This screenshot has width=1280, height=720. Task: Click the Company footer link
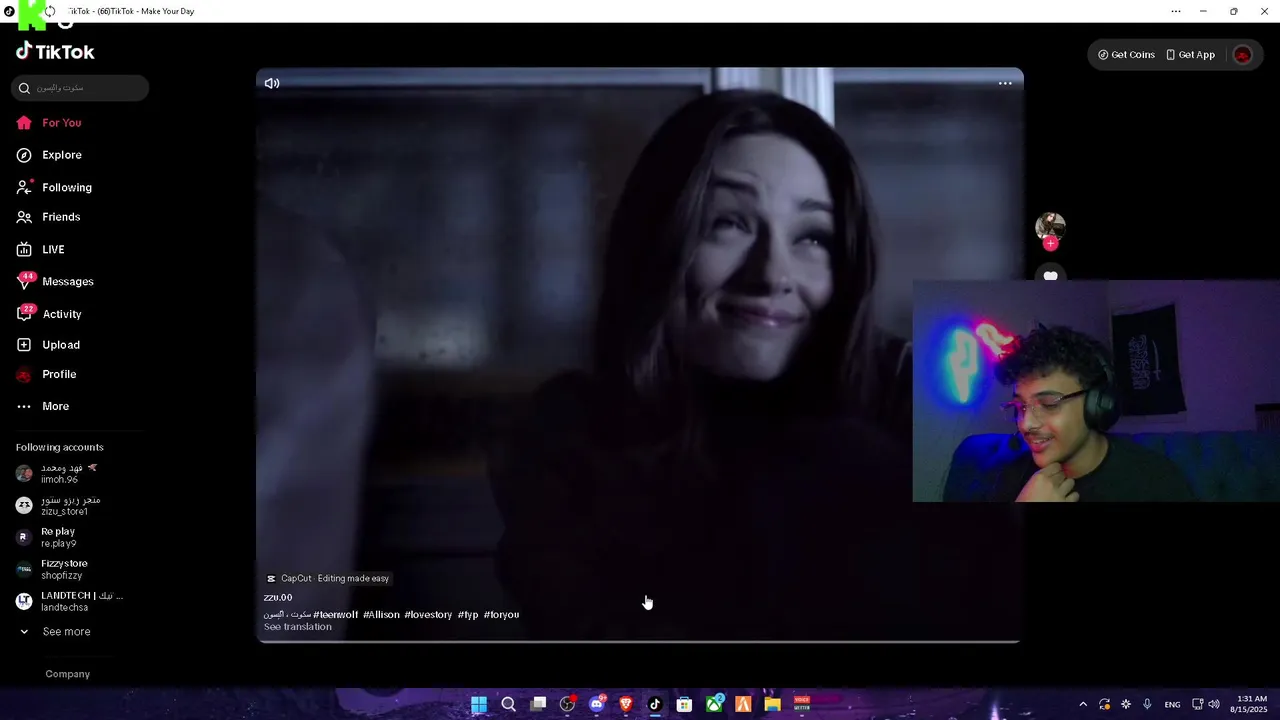[x=67, y=675]
